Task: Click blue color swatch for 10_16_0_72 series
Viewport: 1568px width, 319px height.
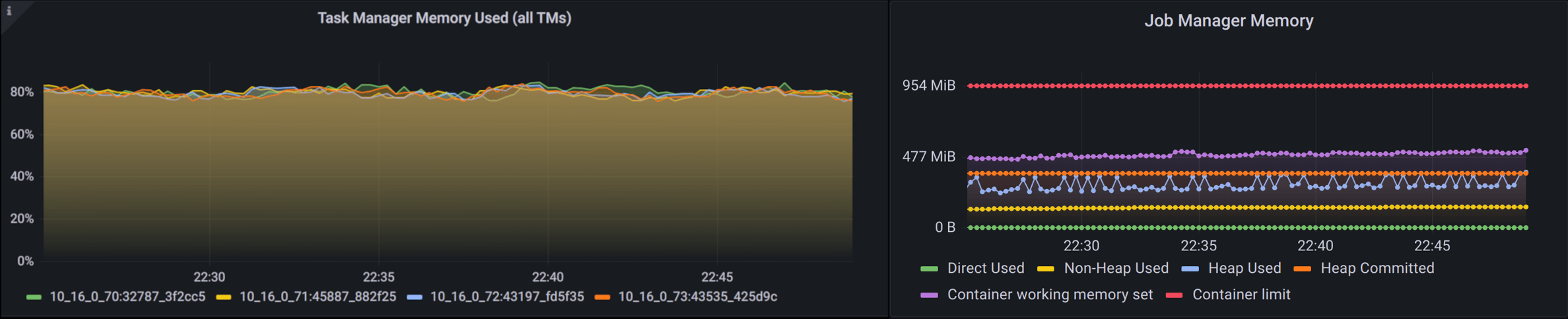Action: tap(415, 298)
